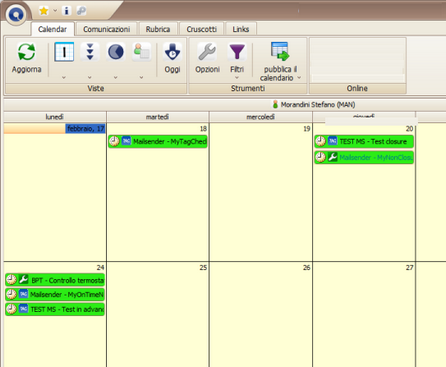Expand dropdown arrow under day view icon
446x367 pixels.
[x=64, y=77]
